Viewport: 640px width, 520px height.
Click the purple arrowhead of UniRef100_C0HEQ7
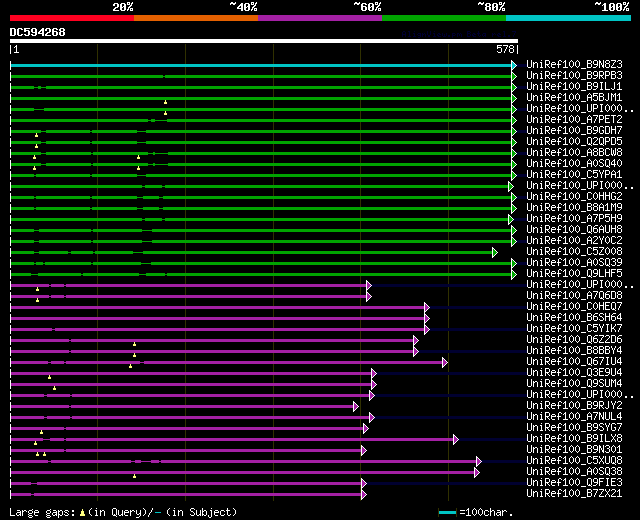click(427, 307)
